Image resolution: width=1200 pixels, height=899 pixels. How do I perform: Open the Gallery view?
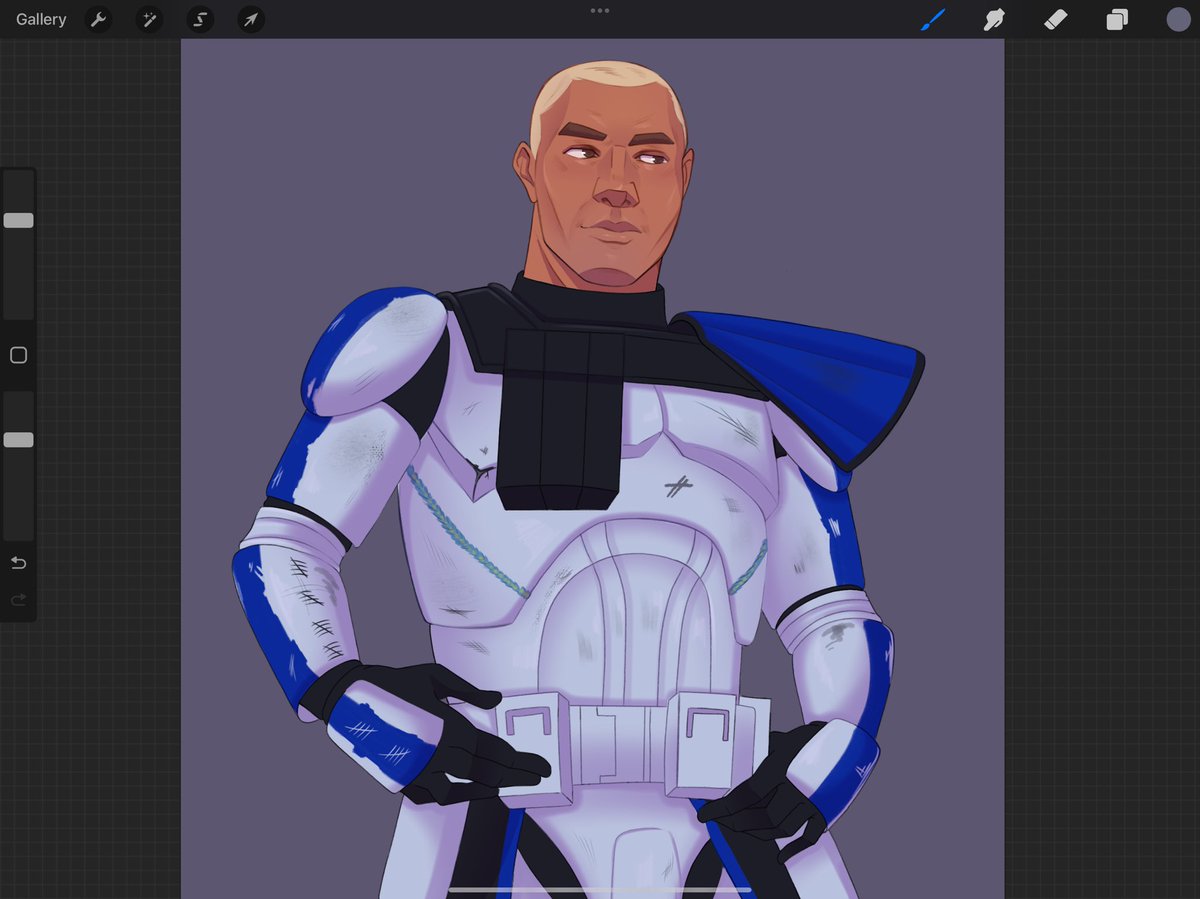(41, 19)
